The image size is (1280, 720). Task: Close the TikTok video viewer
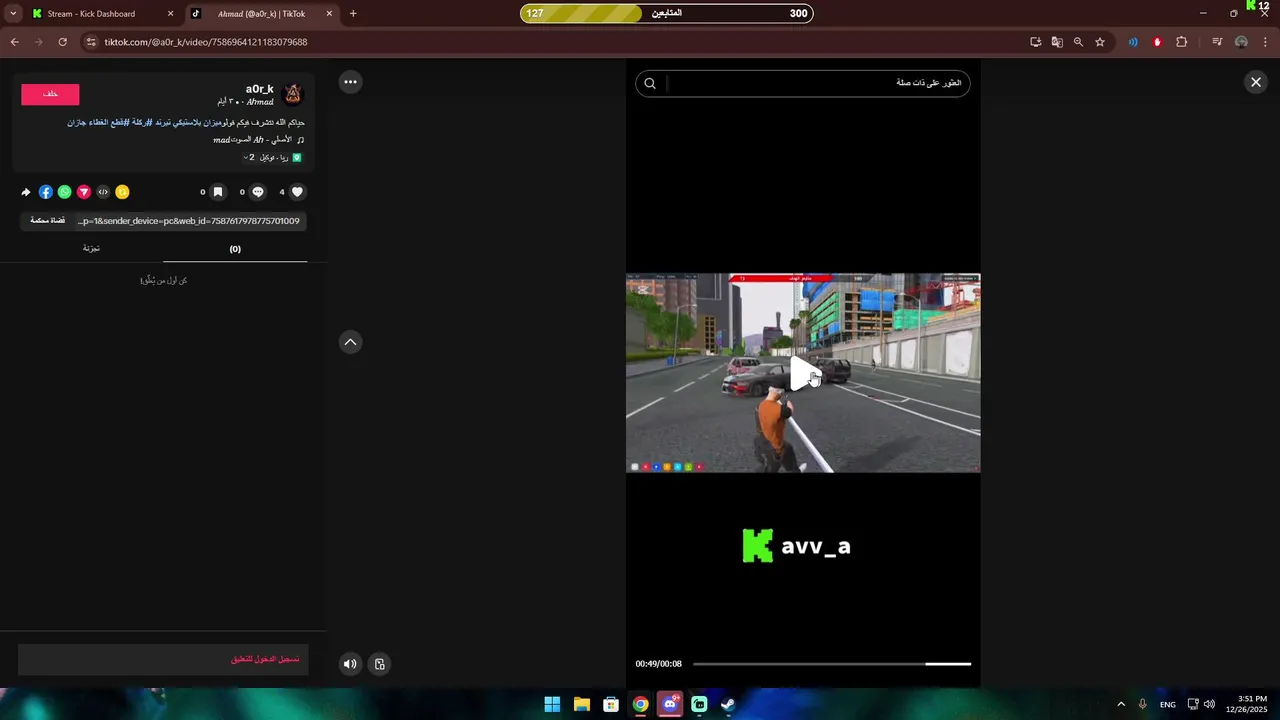pyautogui.click(x=1256, y=82)
